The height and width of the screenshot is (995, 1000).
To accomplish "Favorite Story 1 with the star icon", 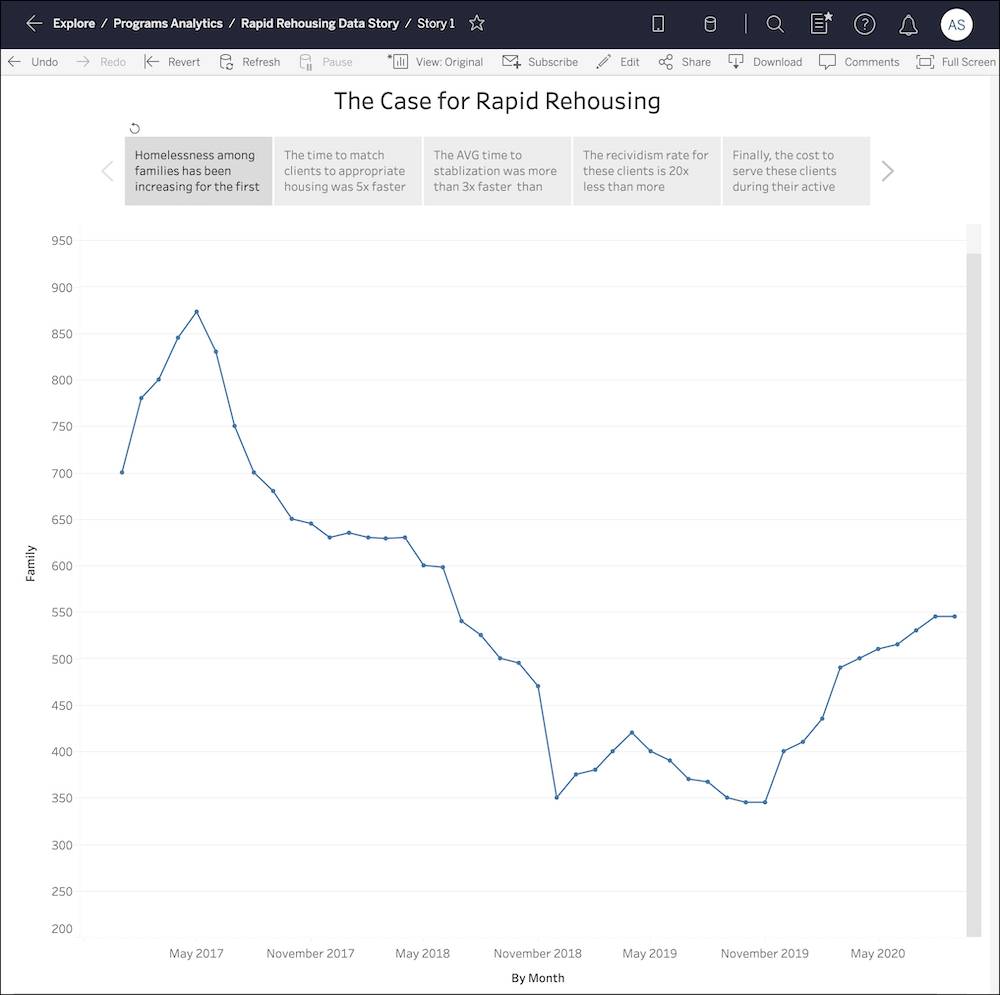I will click(476, 24).
